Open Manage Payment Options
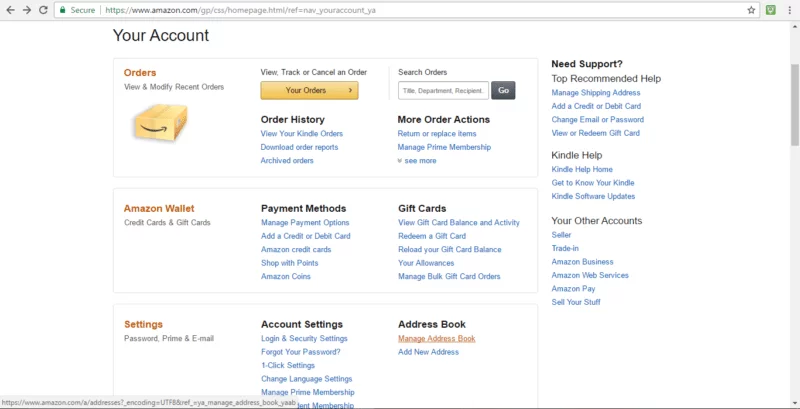Image resolution: width=800 pixels, height=409 pixels. click(305, 223)
